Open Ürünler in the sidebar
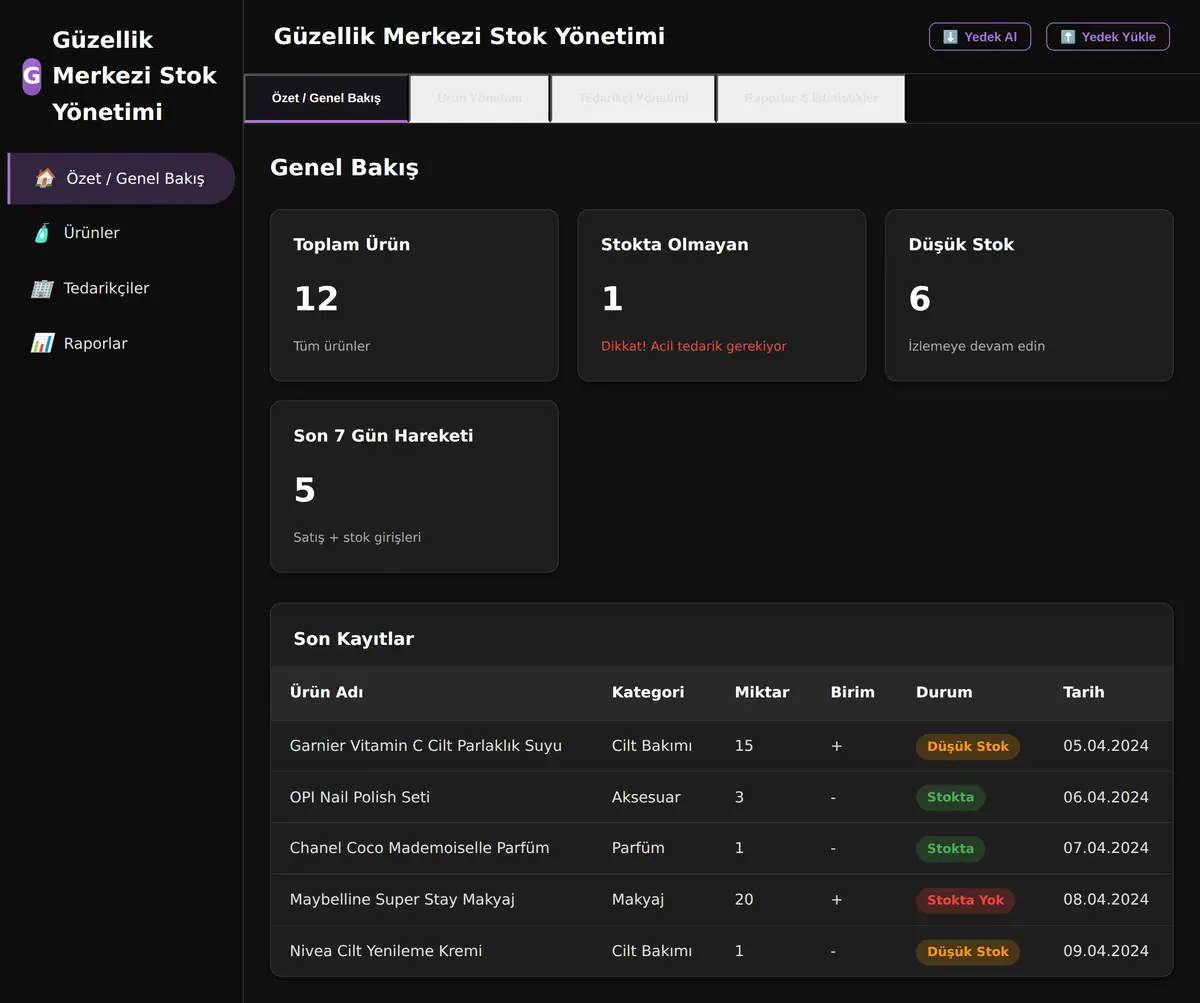Viewport: 1200px width, 1003px height. 121,233
